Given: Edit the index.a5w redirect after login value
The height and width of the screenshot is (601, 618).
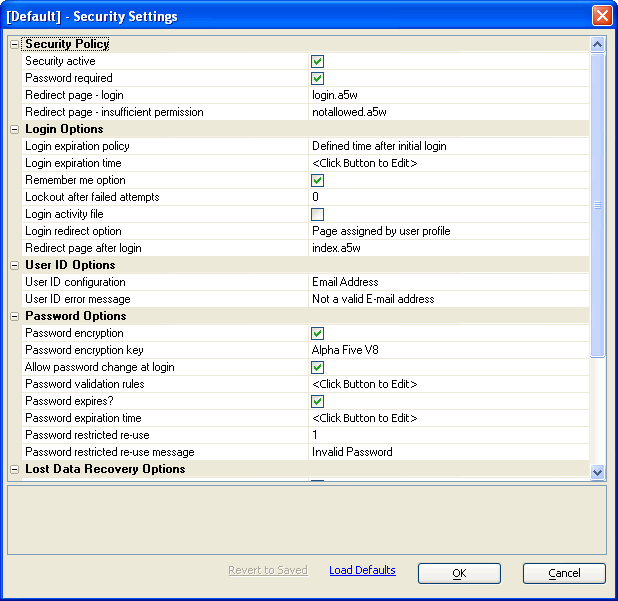Looking at the screenshot, I should point(449,248).
